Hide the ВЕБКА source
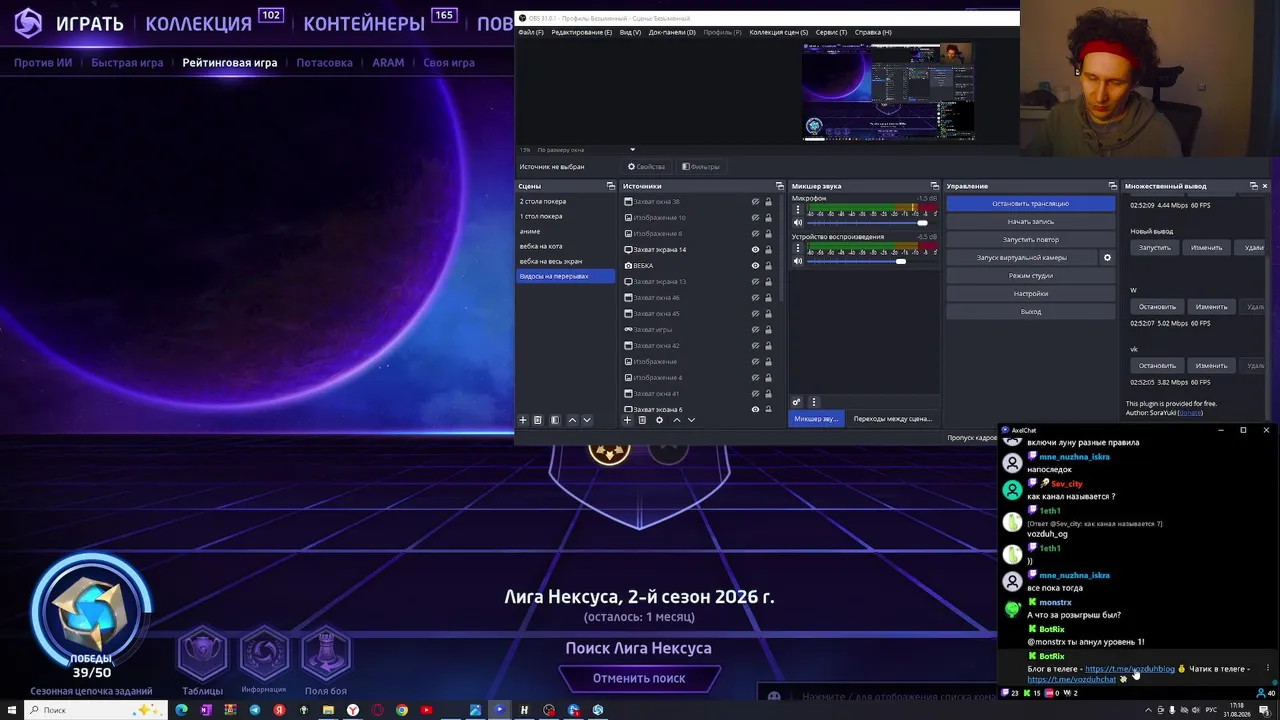This screenshot has height=720, width=1280. click(755, 266)
